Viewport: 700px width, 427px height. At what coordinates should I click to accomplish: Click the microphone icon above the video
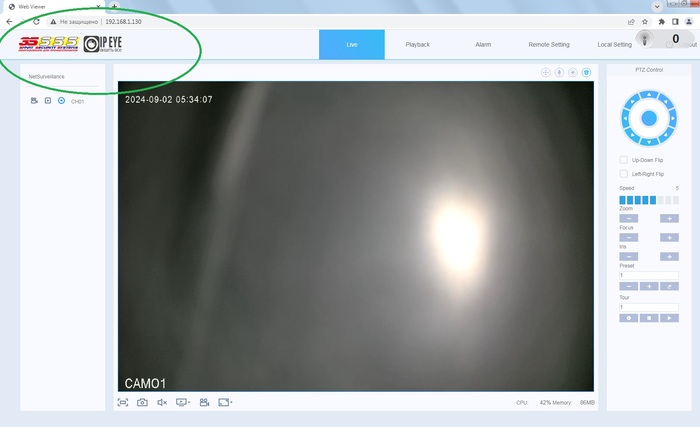(x=559, y=72)
